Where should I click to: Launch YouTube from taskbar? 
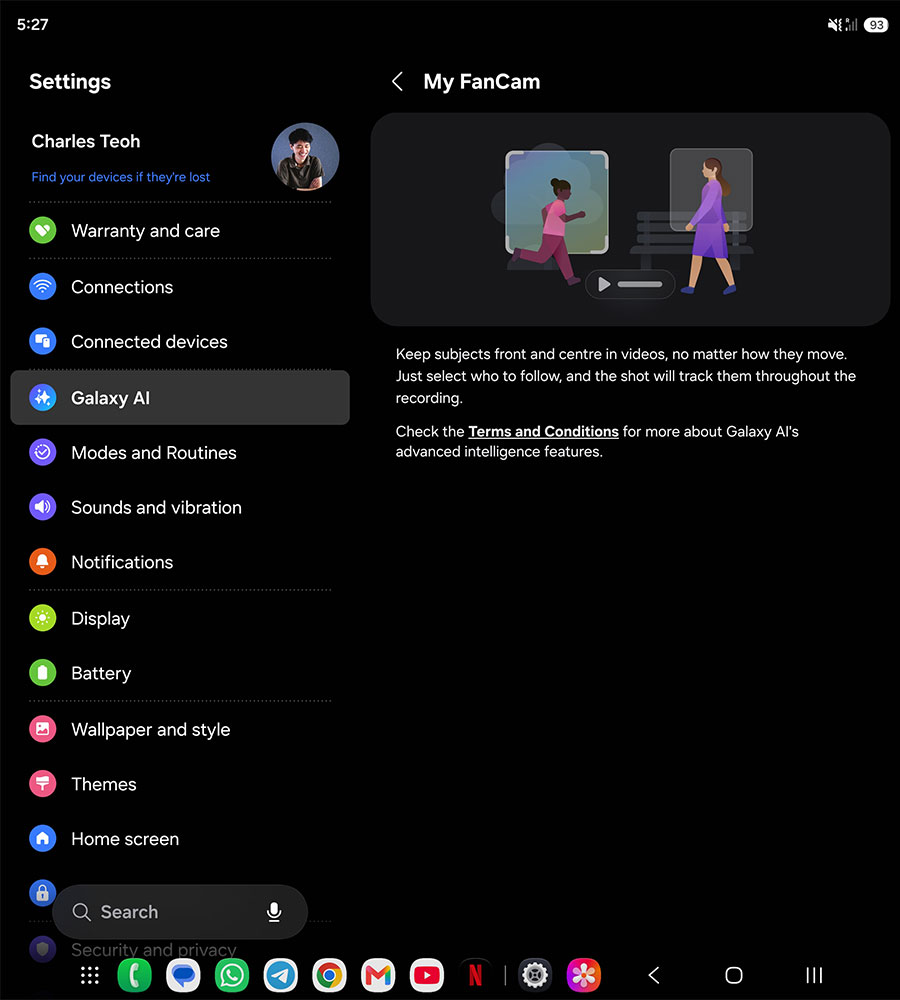tap(427, 975)
